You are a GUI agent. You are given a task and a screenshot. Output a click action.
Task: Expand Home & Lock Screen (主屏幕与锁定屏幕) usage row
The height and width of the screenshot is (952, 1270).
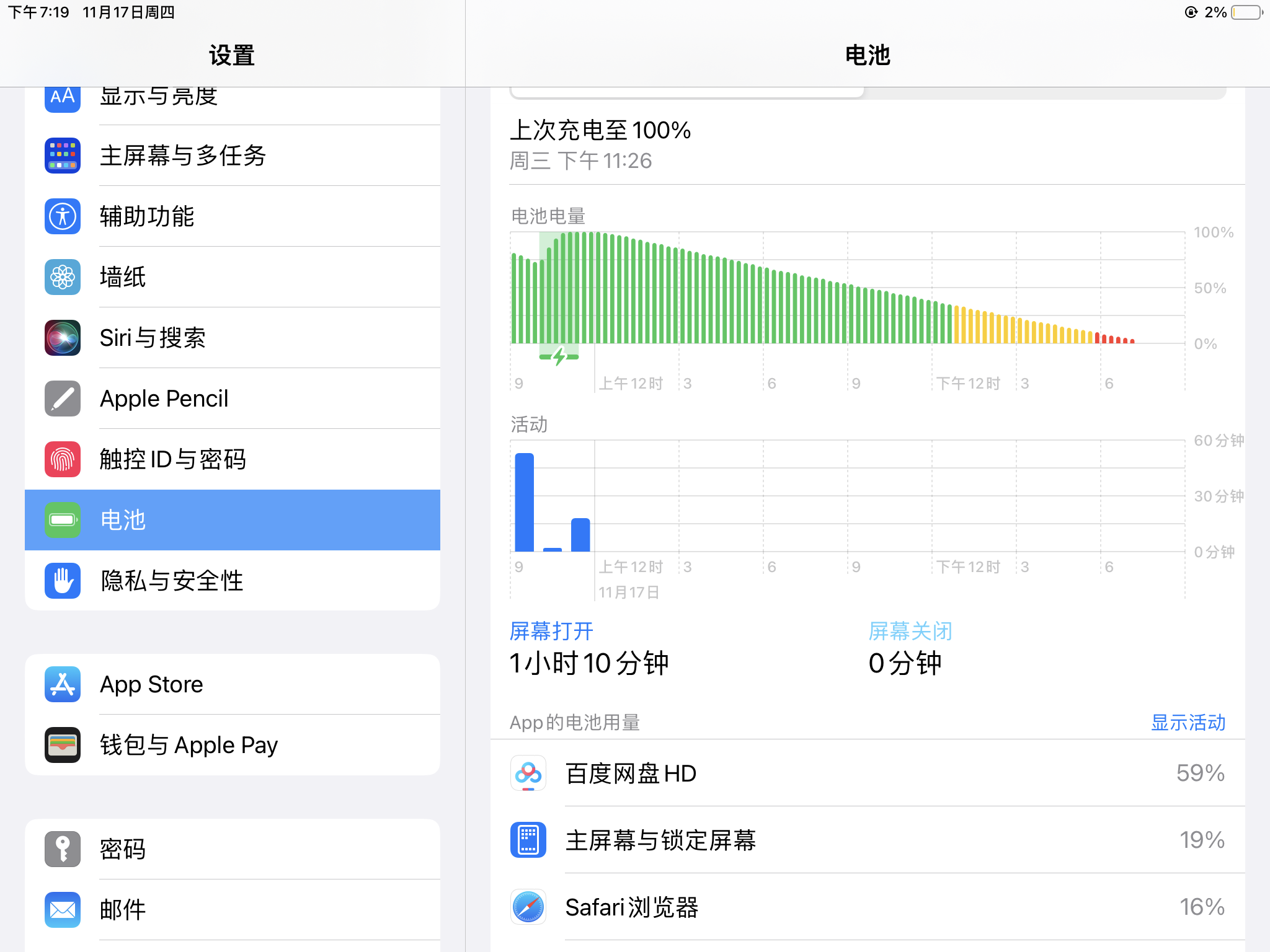[867, 840]
